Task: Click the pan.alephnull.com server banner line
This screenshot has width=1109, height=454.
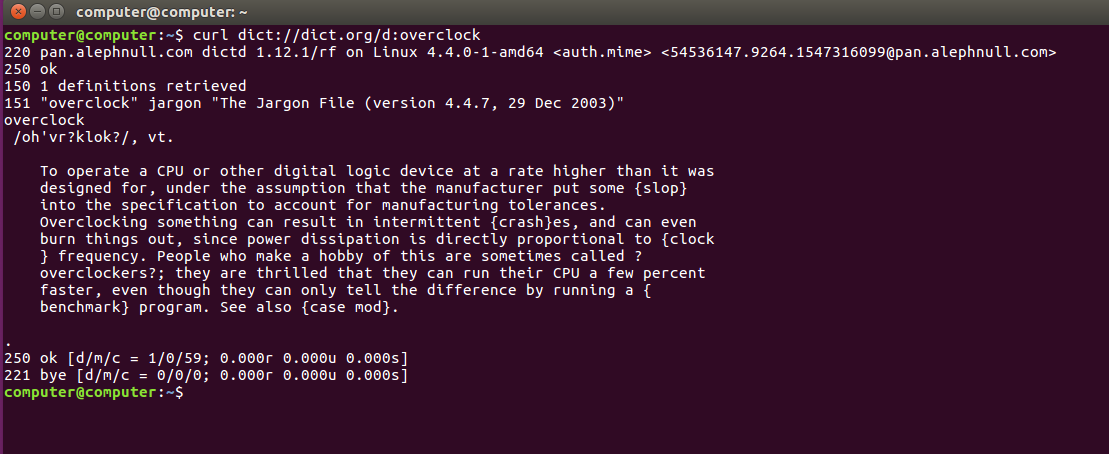Action: (530, 52)
